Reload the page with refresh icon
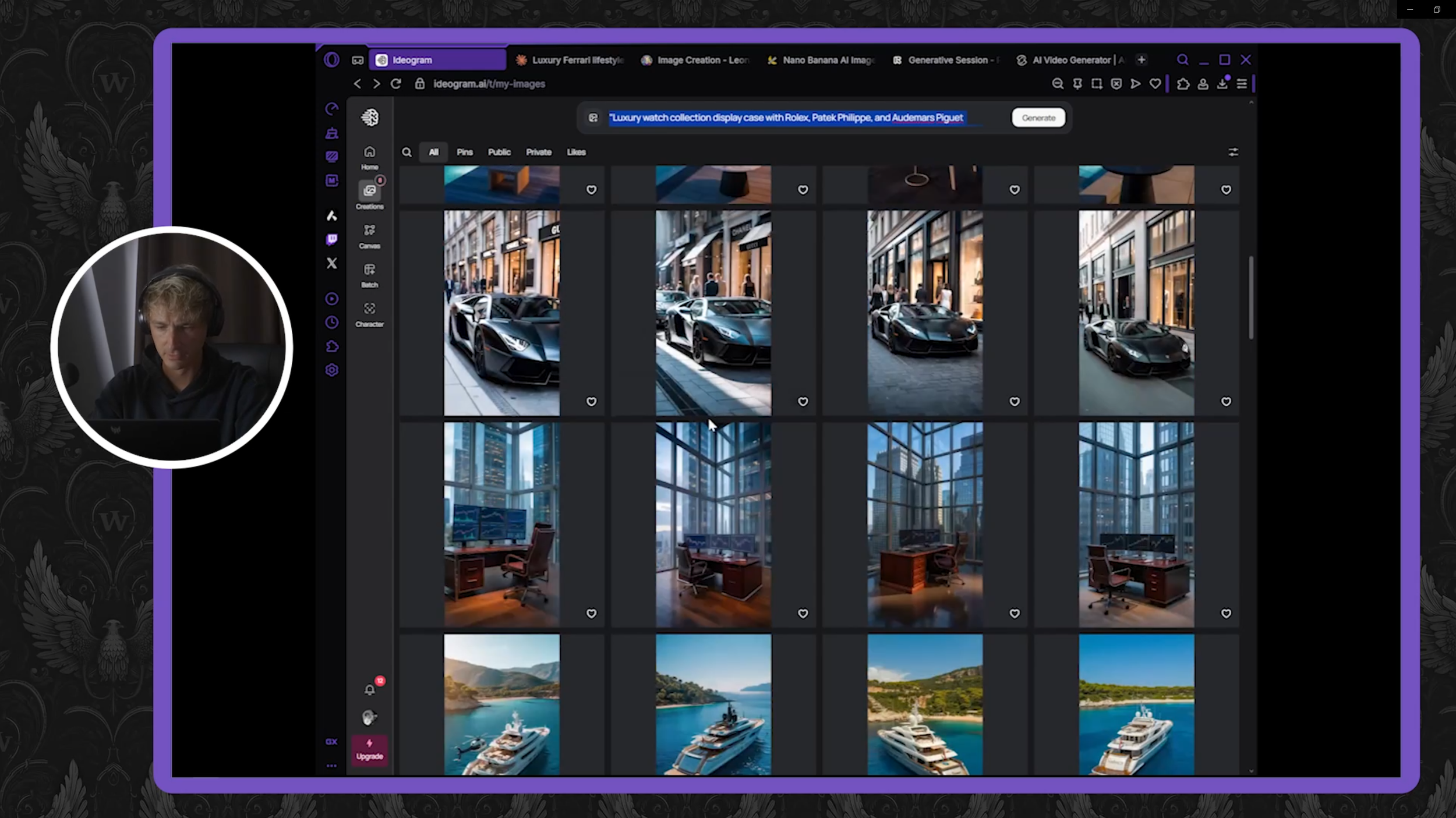 click(x=396, y=84)
